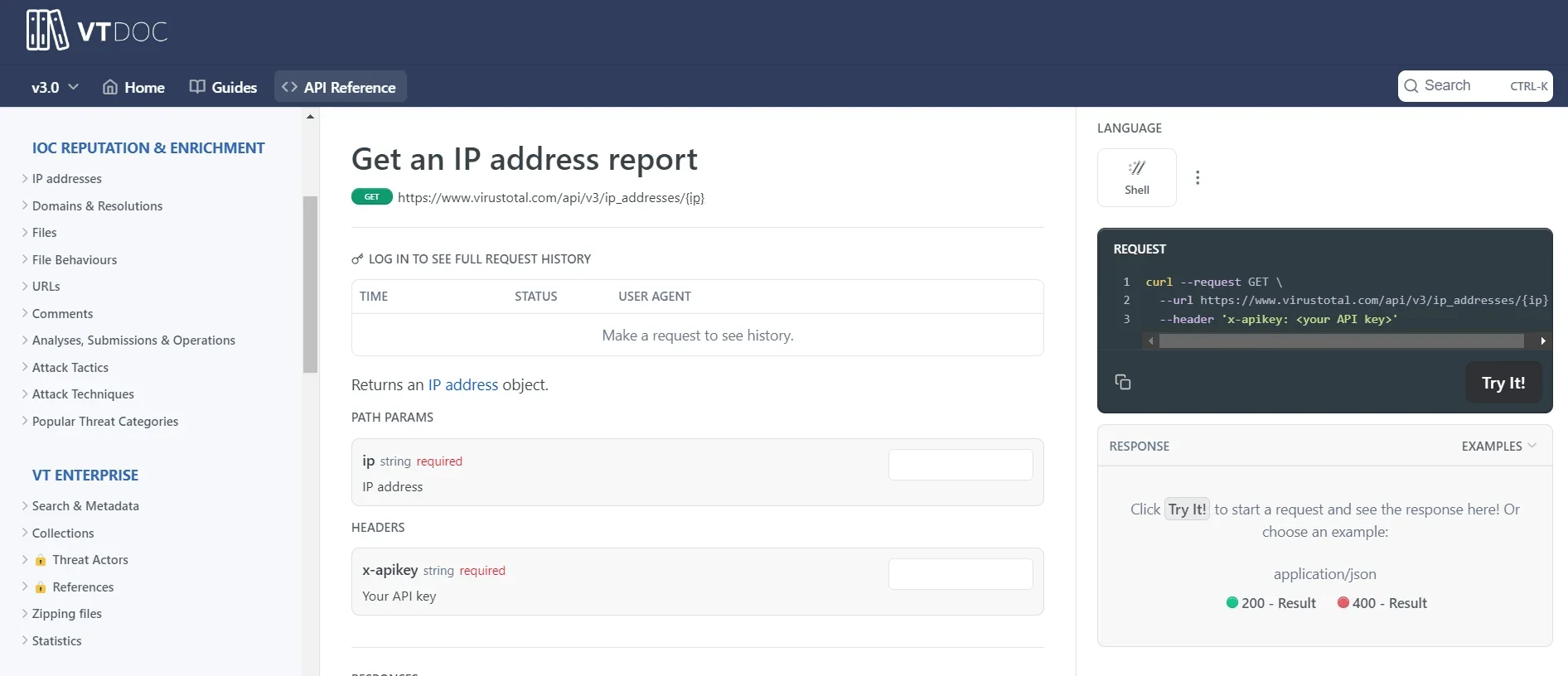Click the inline Try It! label in response
The width and height of the screenshot is (1568, 676).
(1187, 509)
